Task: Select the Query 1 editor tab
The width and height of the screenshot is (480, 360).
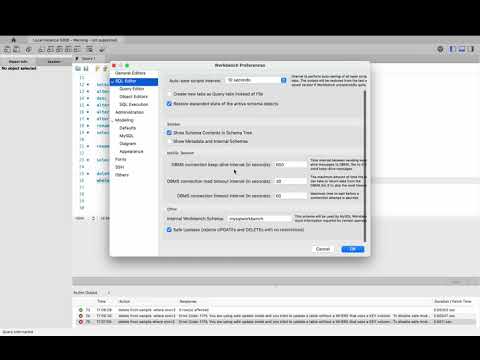Action: click(x=88, y=59)
